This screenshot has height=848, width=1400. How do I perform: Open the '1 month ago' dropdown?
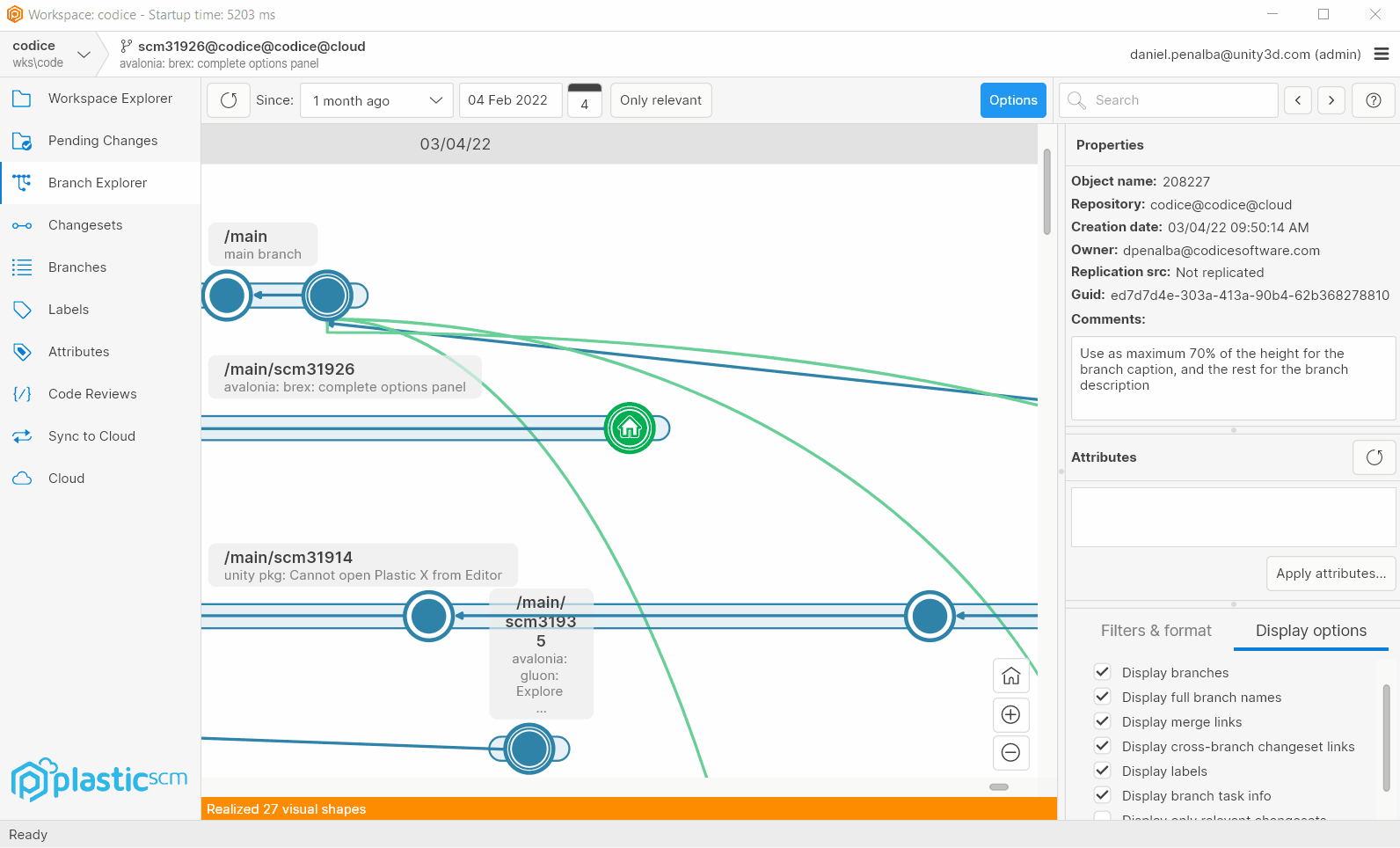click(x=376, y=100)
